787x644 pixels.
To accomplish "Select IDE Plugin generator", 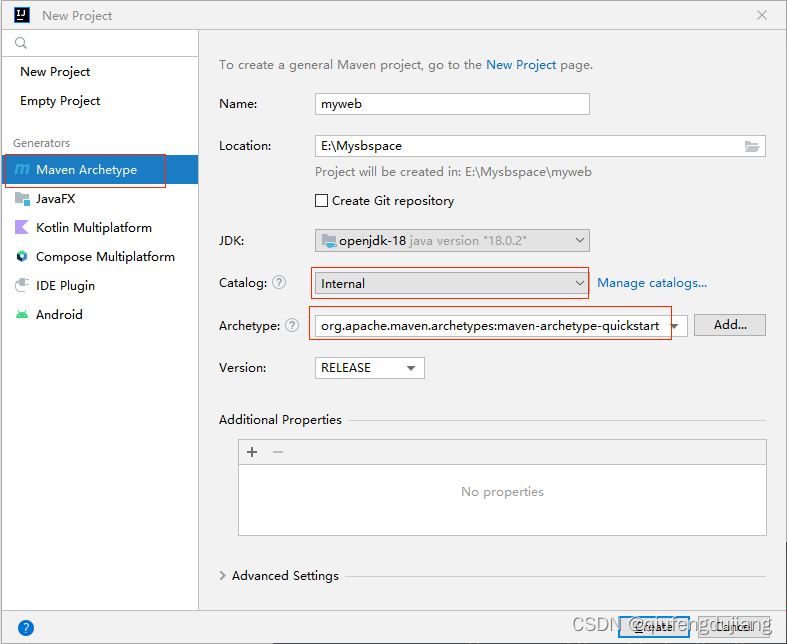I will [x=100, y=286].
